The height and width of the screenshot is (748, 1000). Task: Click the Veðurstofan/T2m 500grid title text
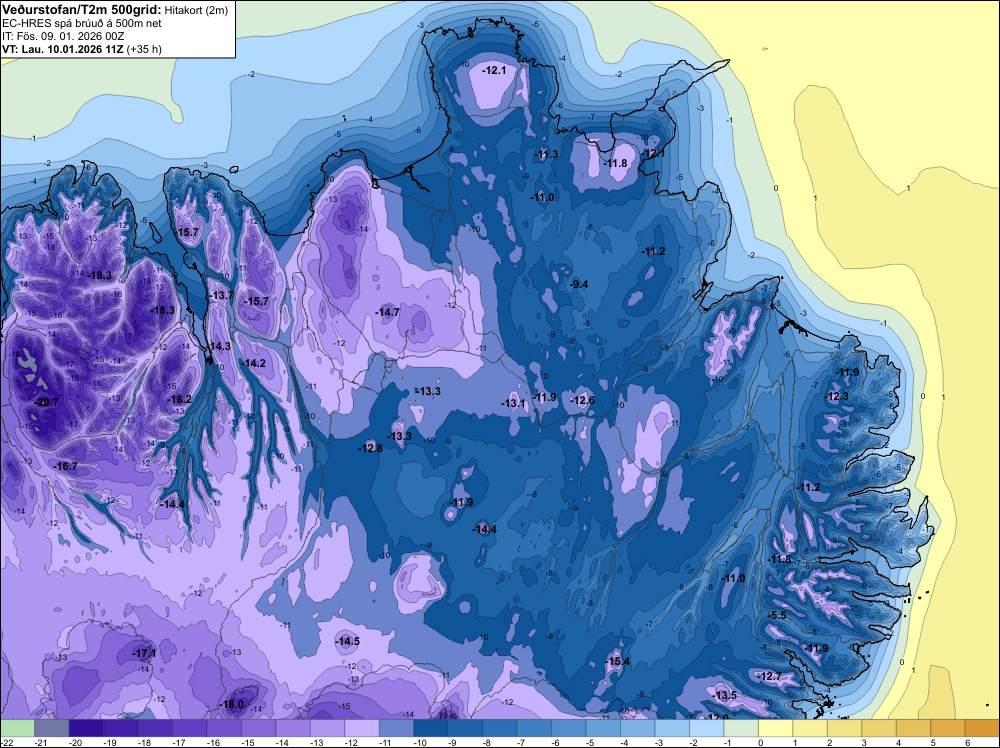[79, 10]
